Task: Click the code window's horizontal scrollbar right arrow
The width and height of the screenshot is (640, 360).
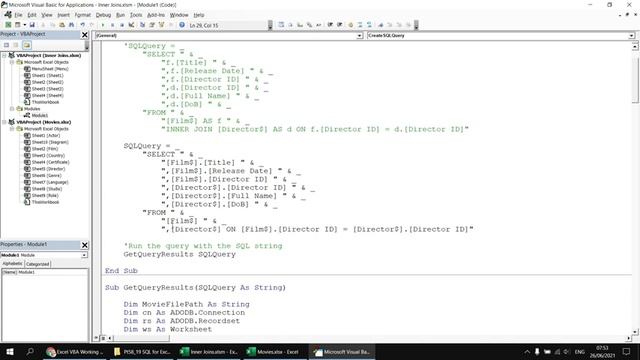Action: [629, 338]
